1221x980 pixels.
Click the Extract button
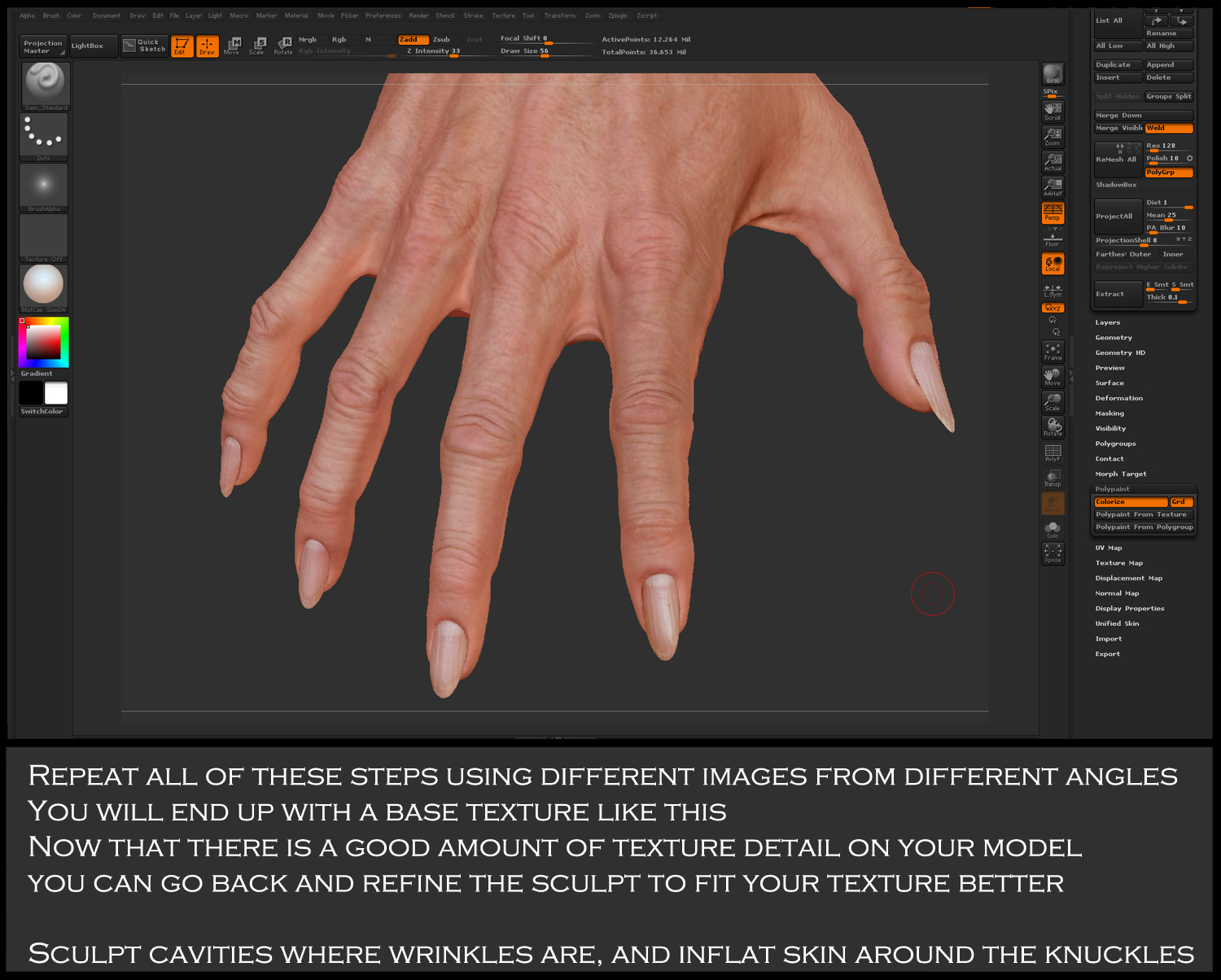tap(1118, 294)
